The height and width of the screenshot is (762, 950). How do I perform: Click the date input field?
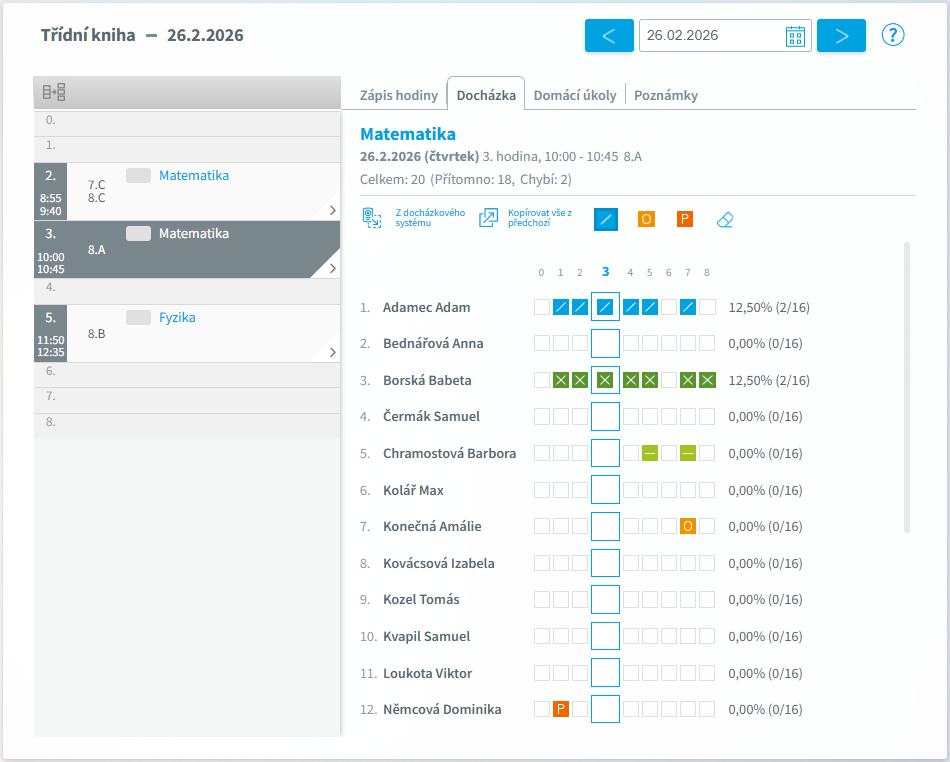tap(710, 36)
